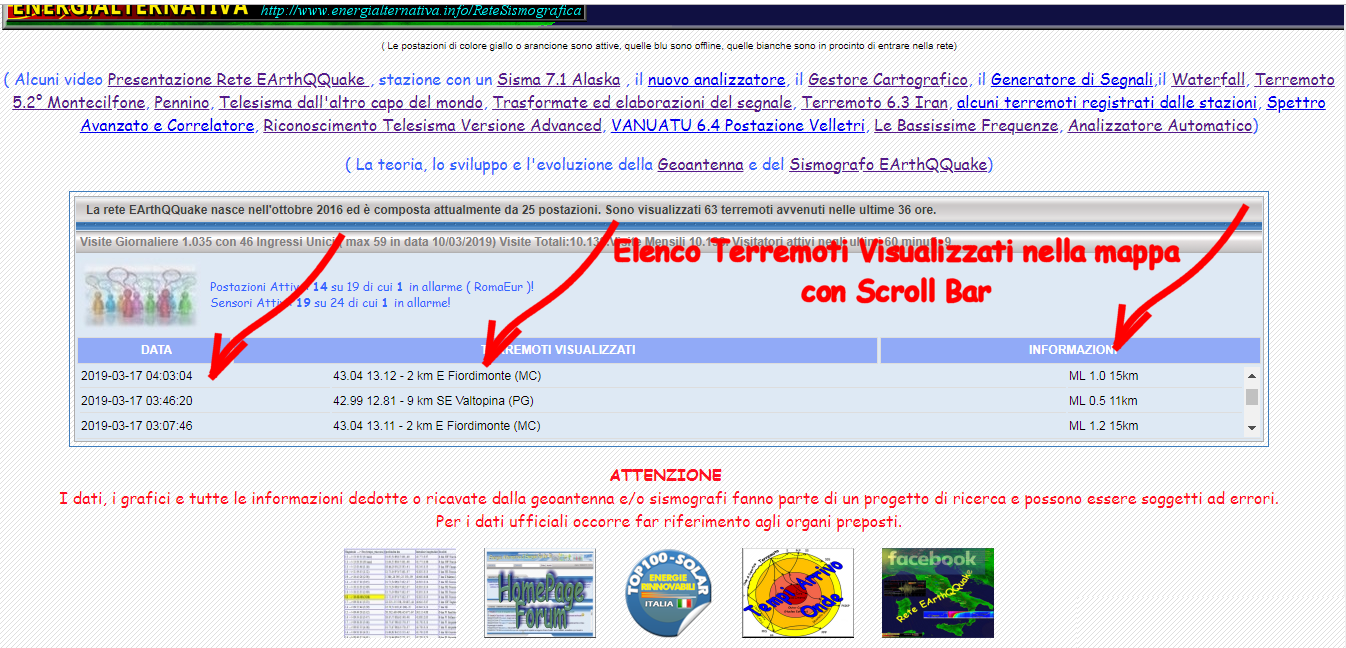Open the Tempi Arrivo Onde diagram

798,593
